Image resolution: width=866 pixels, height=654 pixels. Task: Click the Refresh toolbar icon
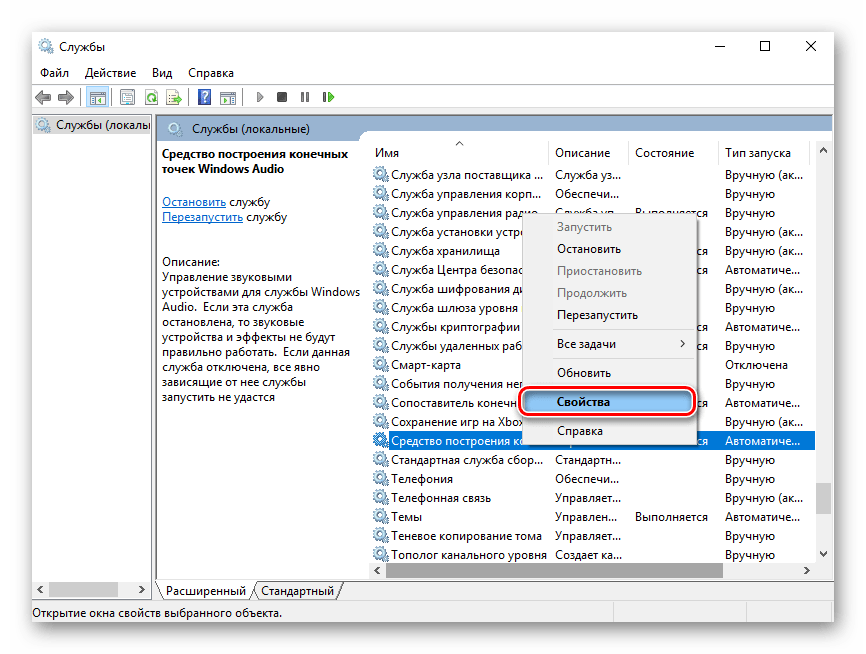tap(151, 98)
